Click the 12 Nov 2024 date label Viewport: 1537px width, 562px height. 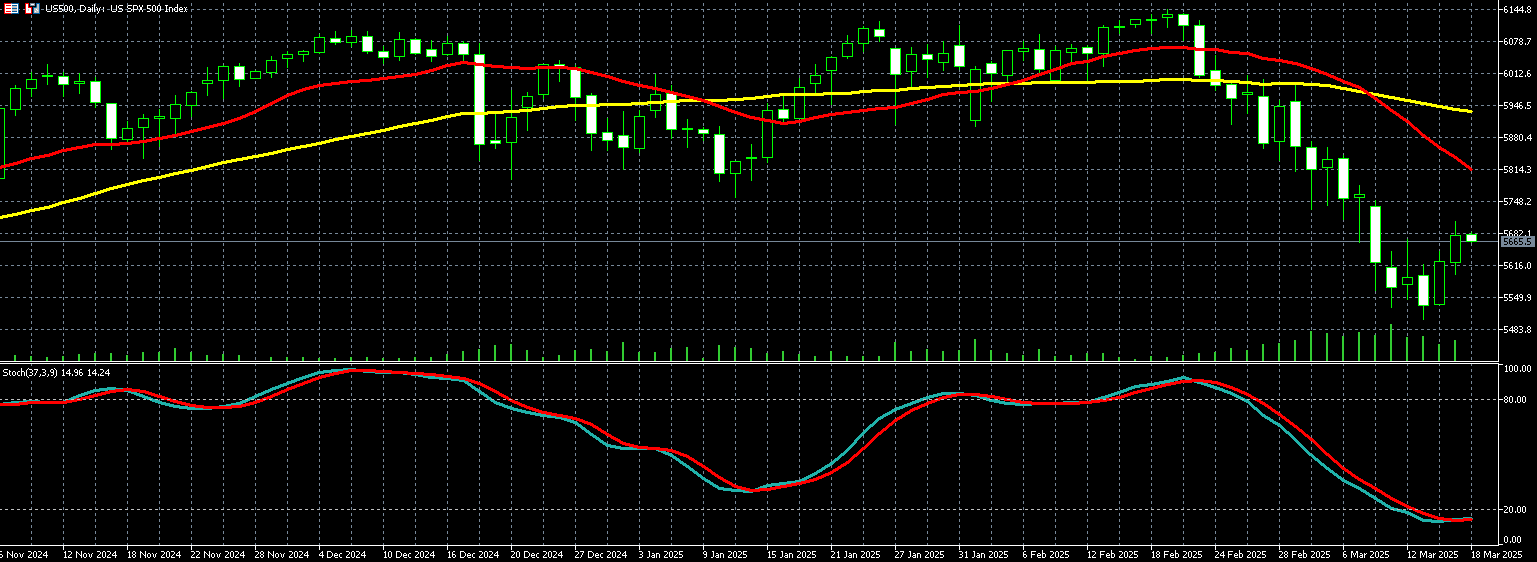tap(89, 554)
